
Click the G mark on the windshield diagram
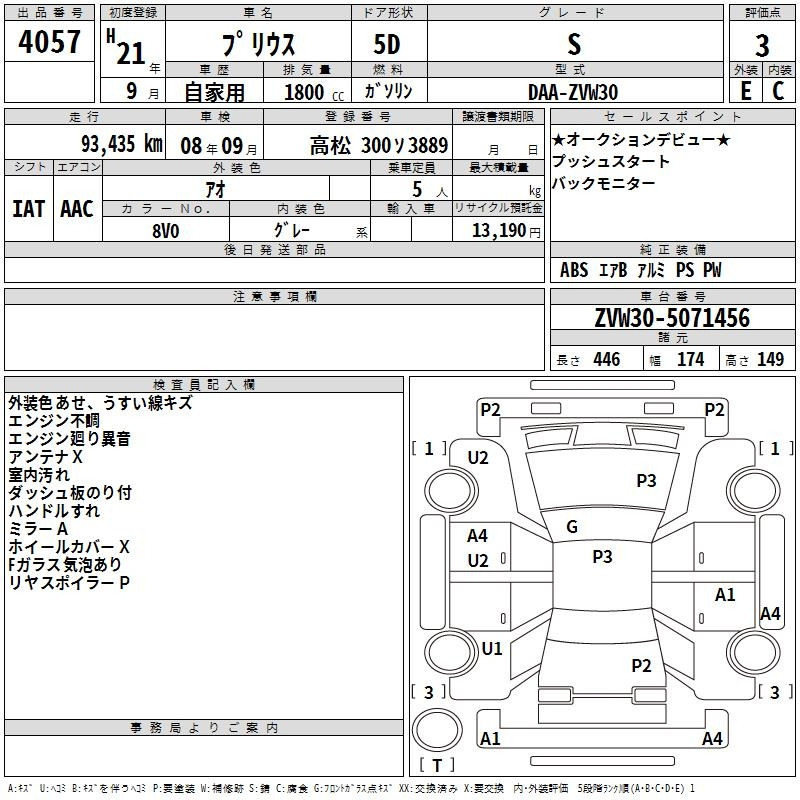[572, 527]
